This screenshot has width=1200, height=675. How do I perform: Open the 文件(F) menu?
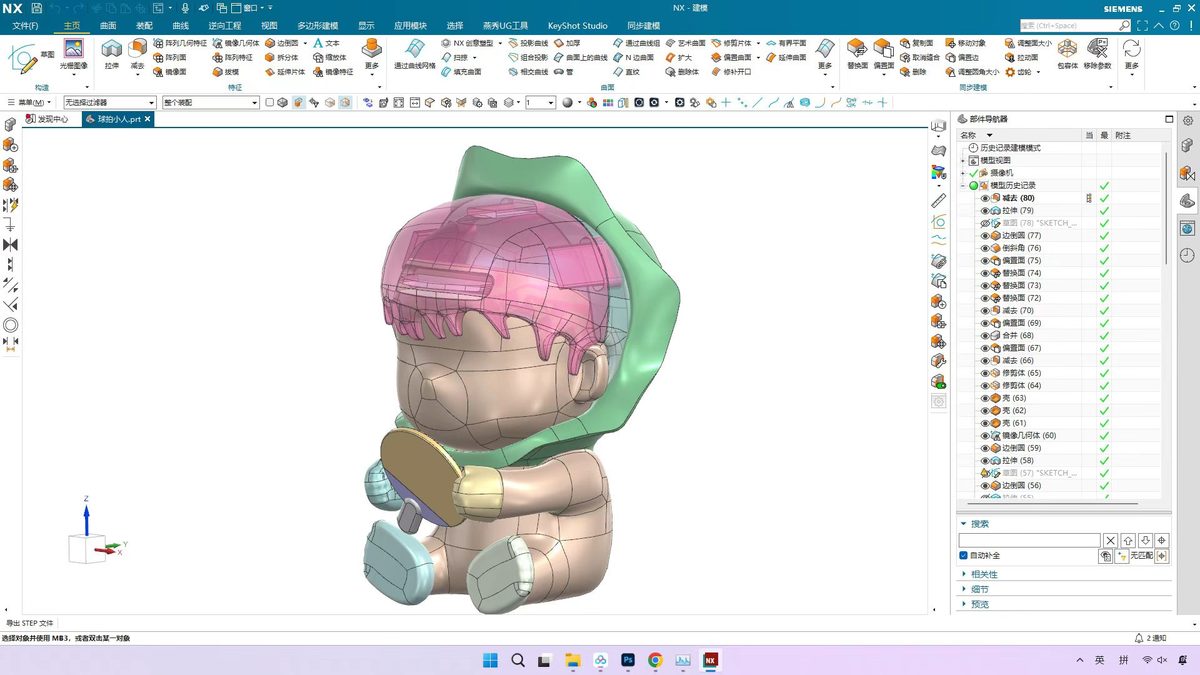pos(25,25)
